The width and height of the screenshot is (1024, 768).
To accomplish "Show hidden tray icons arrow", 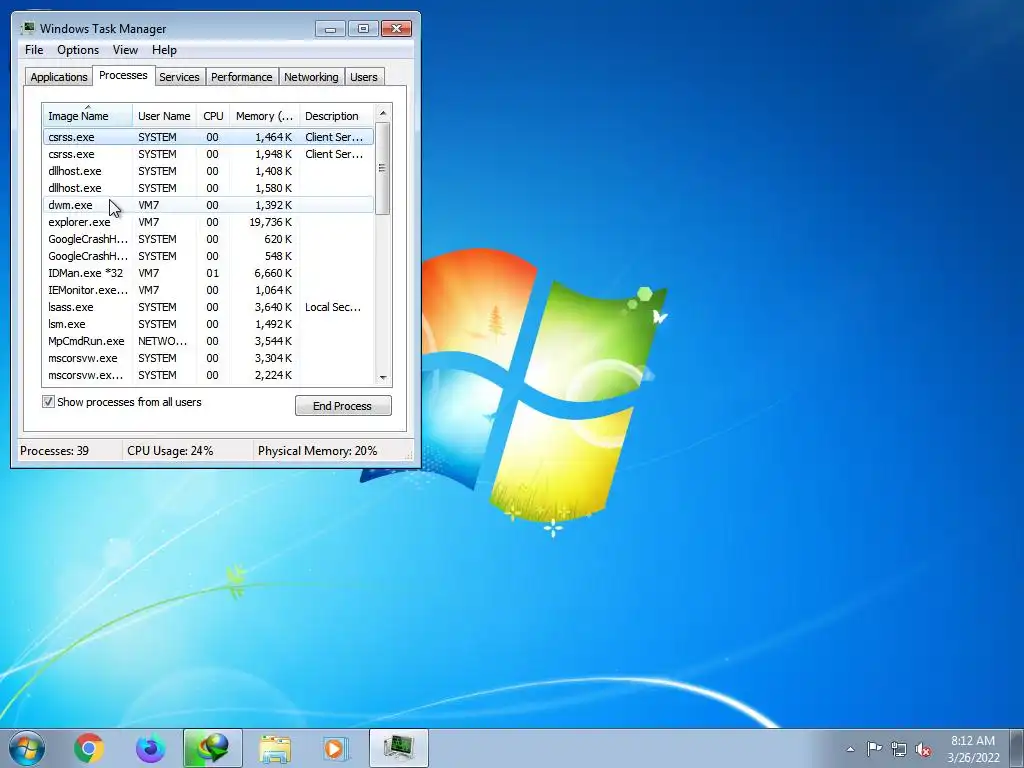I will click(x=850, y=749).
